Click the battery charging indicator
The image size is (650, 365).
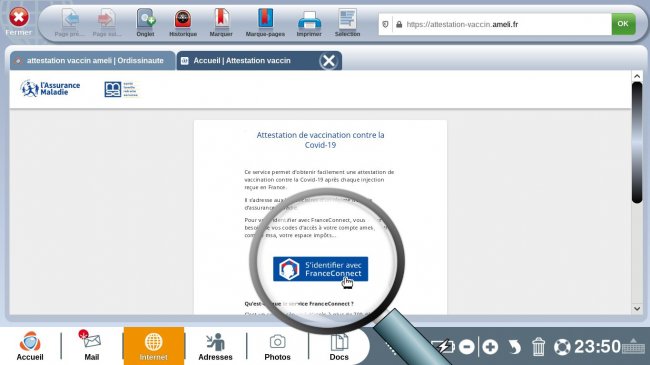(x=443, y=346)
